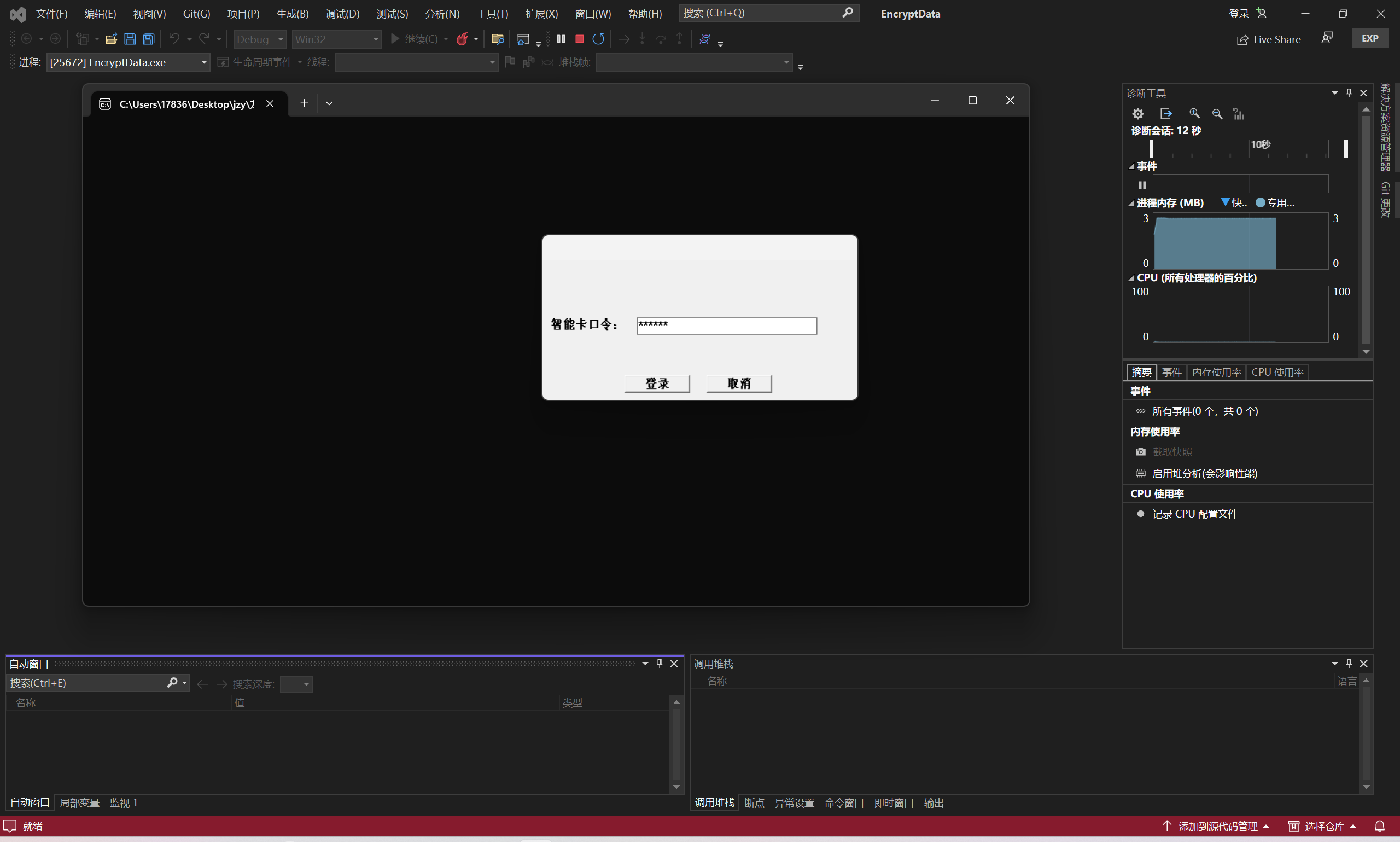Collapse the CPU percentage section
The image size is (1400, 842).
tap(1131, 277)
